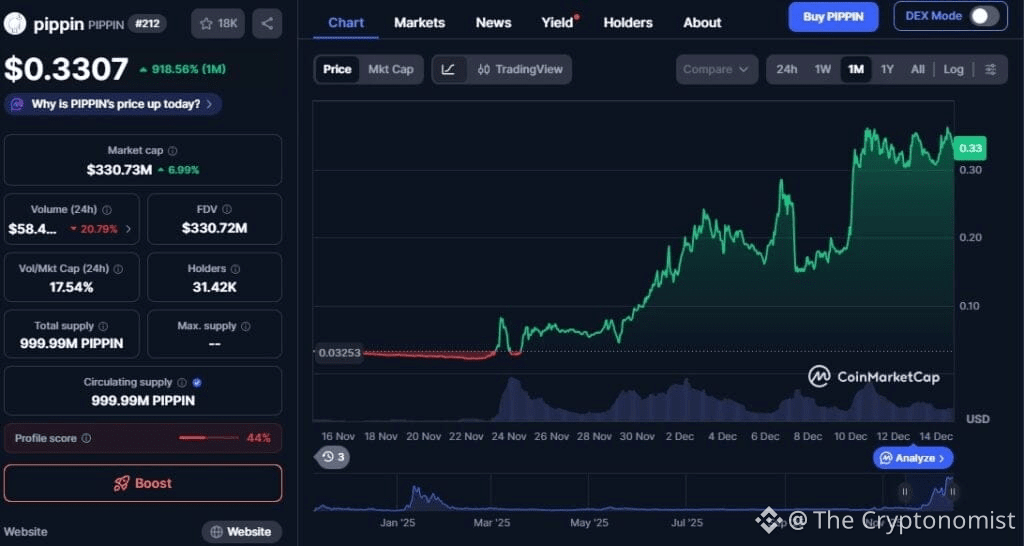The height and width of the screenshot is (546, 1024).
Task: Select Price chart view
Action: click(337, 69)
